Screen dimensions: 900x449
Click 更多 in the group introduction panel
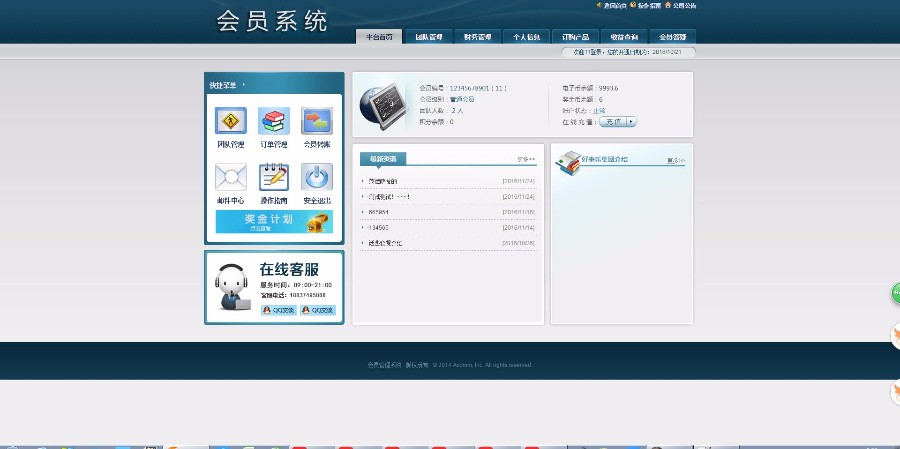pyautogui.click(x=676, y=161)
